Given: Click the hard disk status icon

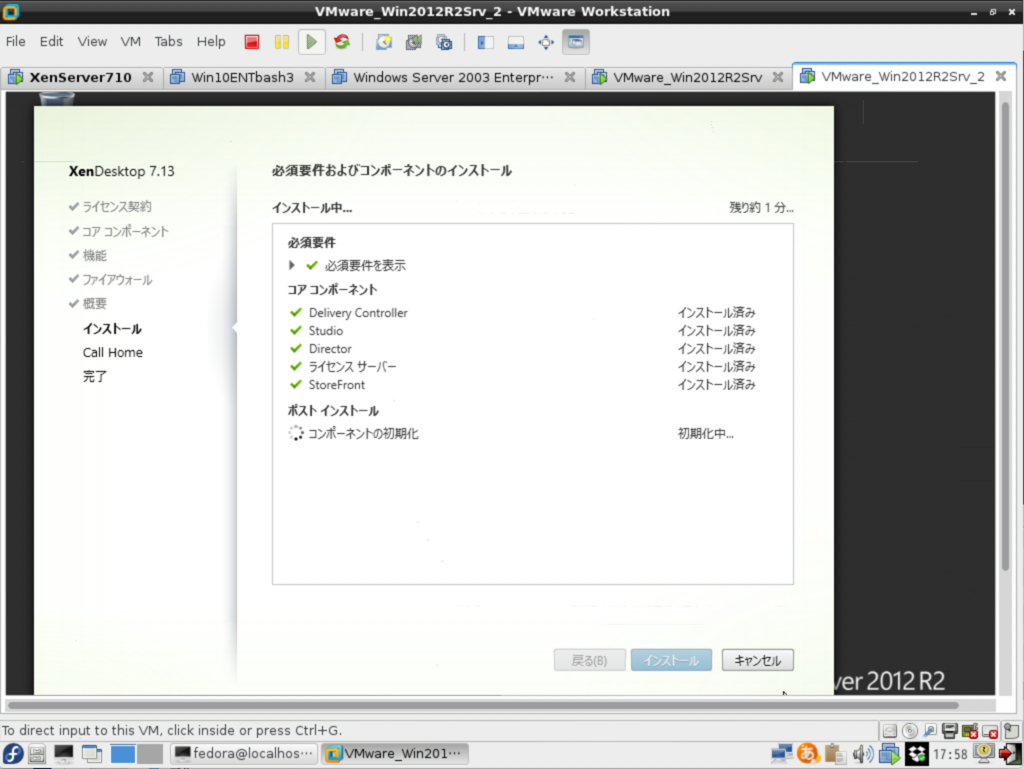Looking at the screenshot, I should click(889, 730).
